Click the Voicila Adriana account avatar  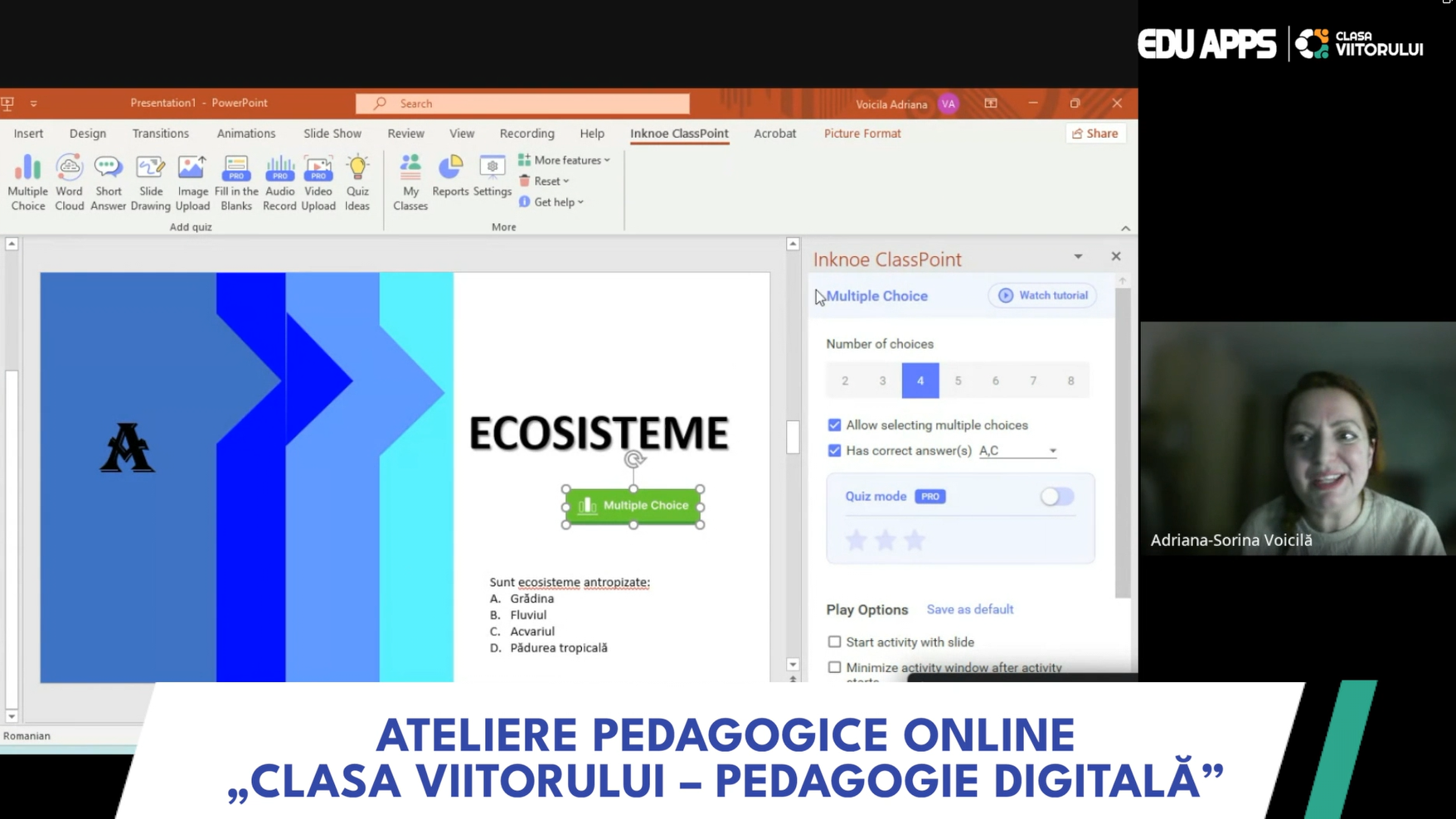[949, 104]
